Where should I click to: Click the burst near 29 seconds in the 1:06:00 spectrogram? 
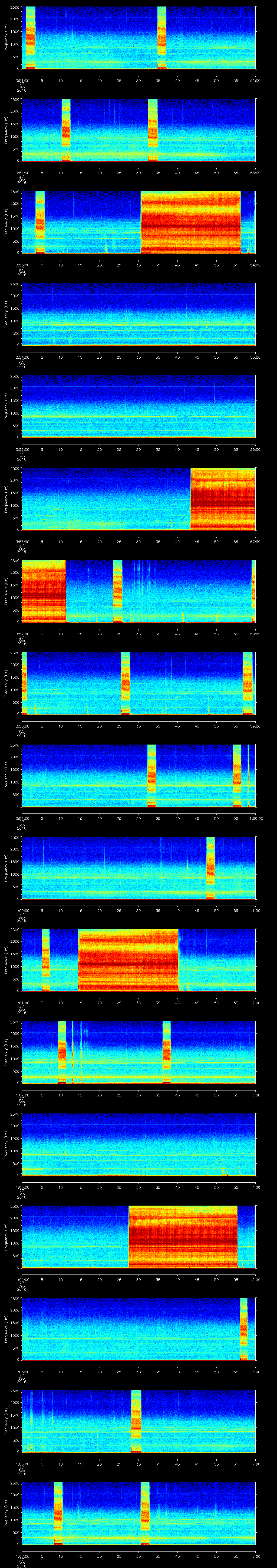coord(136,1421)
